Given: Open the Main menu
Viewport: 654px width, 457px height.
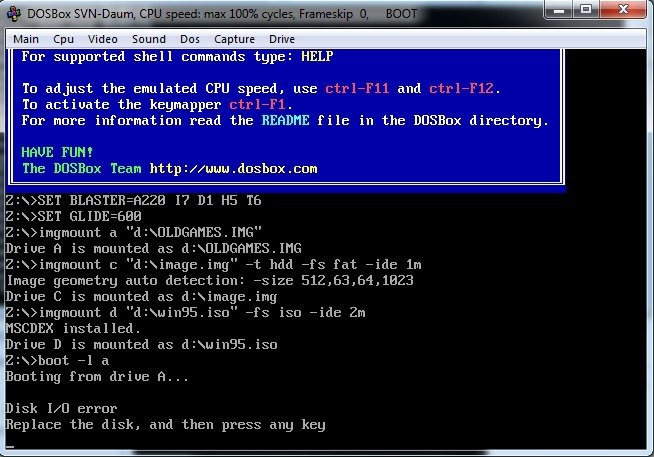Looking at the screenshot, I should tap(26, 39).
